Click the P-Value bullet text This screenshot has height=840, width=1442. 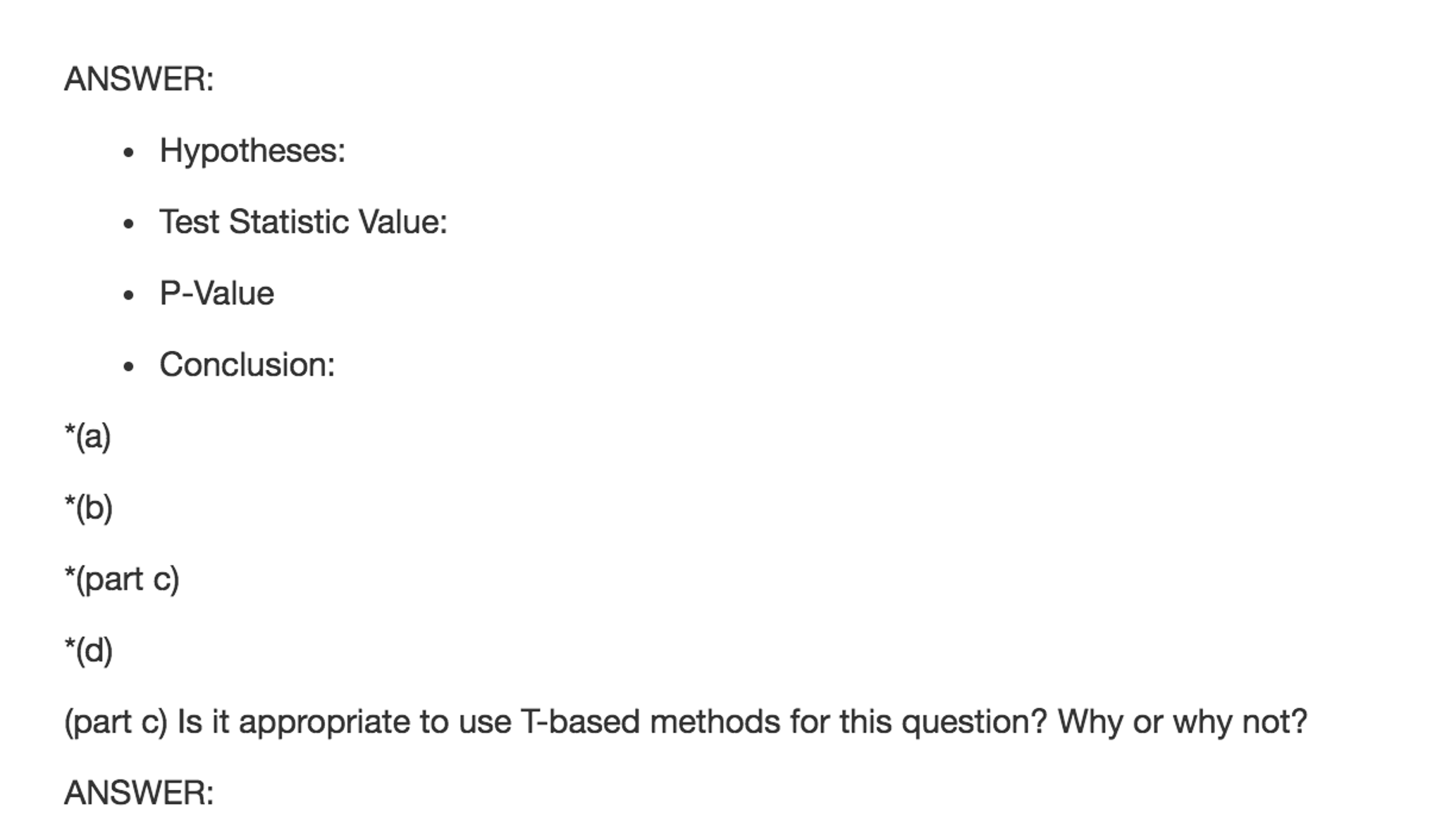(216, 293)
